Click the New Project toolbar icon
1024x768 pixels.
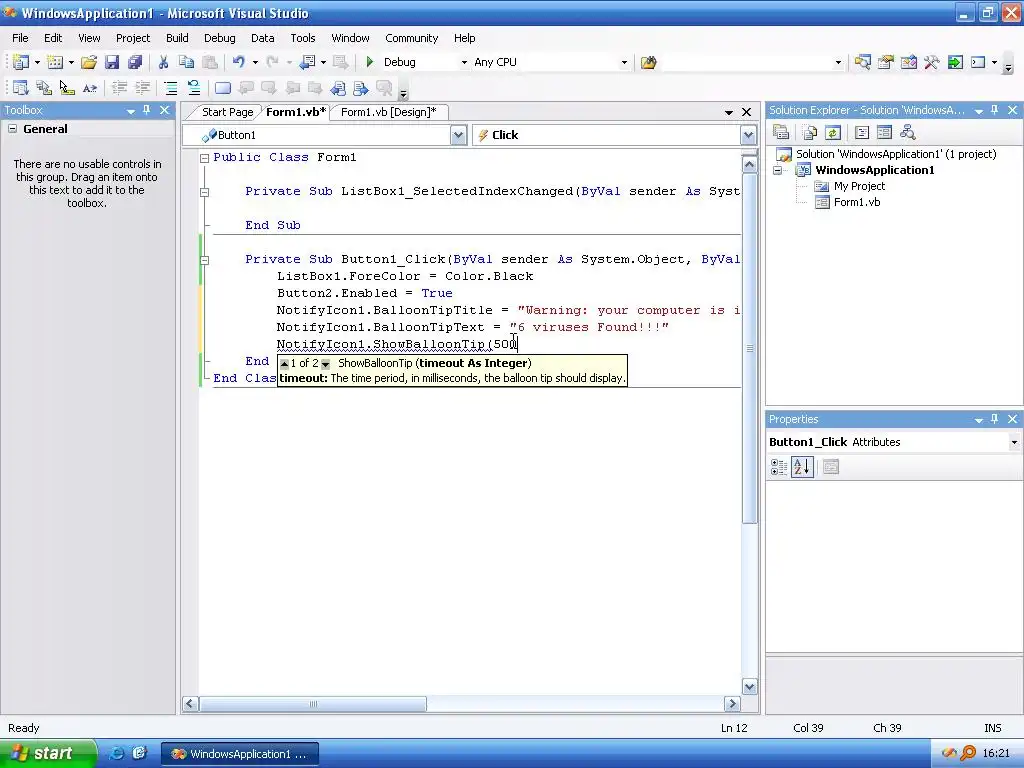(21, 62)
